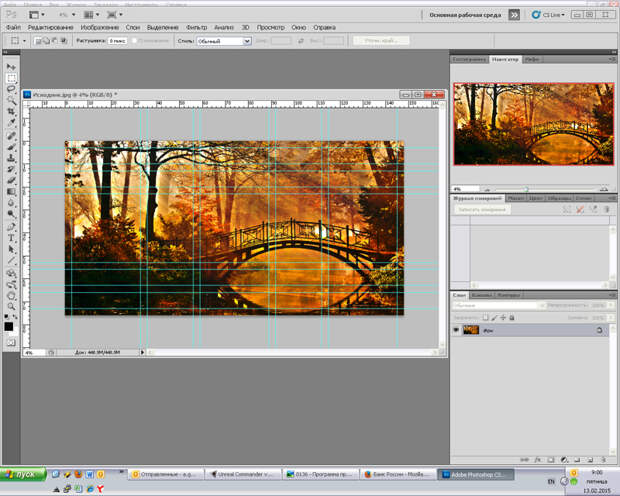This screenshot has width=620, height=496.
Task: Switch to the Инфо panel tab
Action: [532, 59]
